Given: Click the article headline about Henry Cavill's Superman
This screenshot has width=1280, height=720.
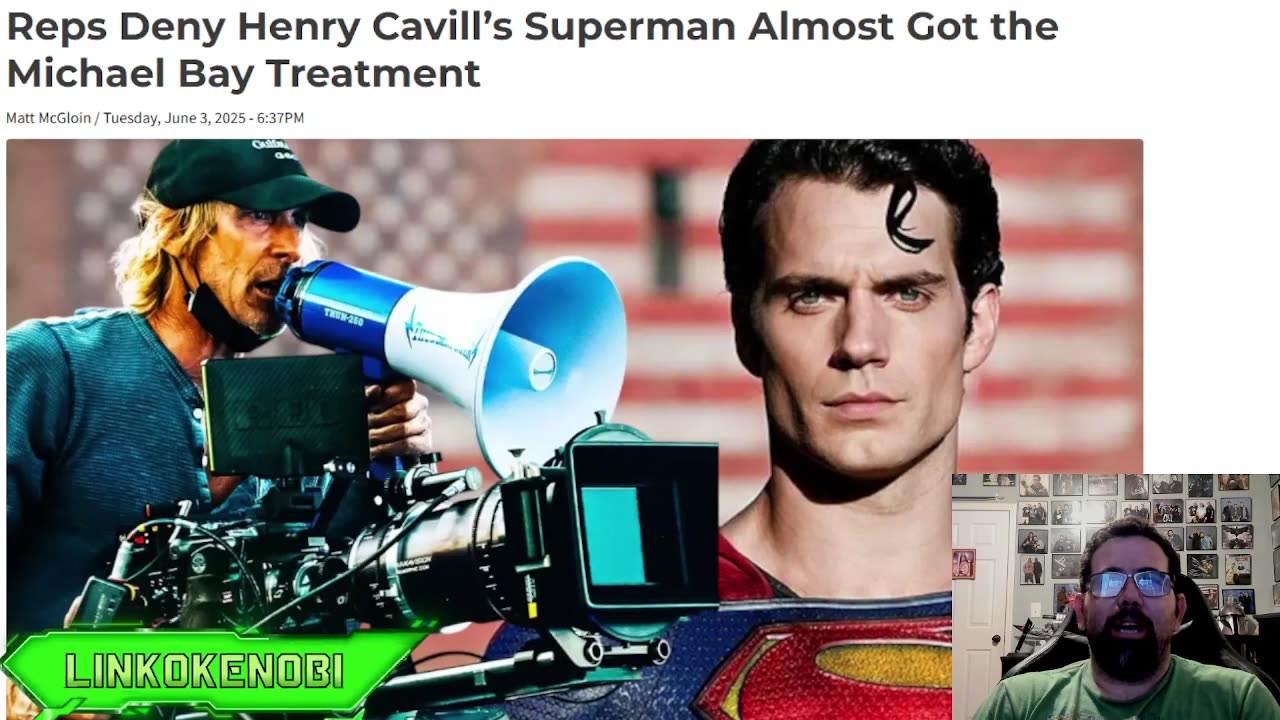Looking at the screenshot, I should [532, 49].
